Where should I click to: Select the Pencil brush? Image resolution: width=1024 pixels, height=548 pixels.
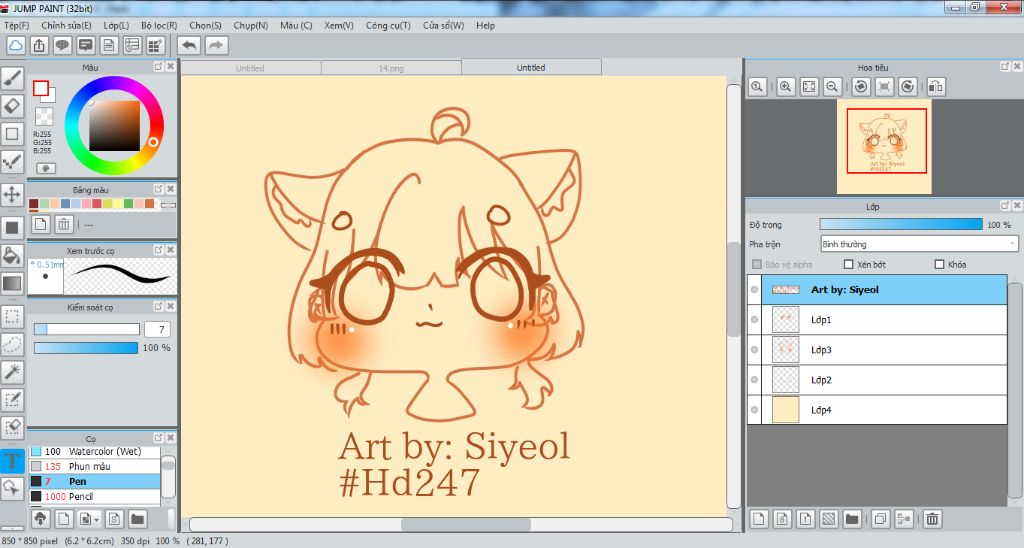pyautogui.click(x=95, y=496)
